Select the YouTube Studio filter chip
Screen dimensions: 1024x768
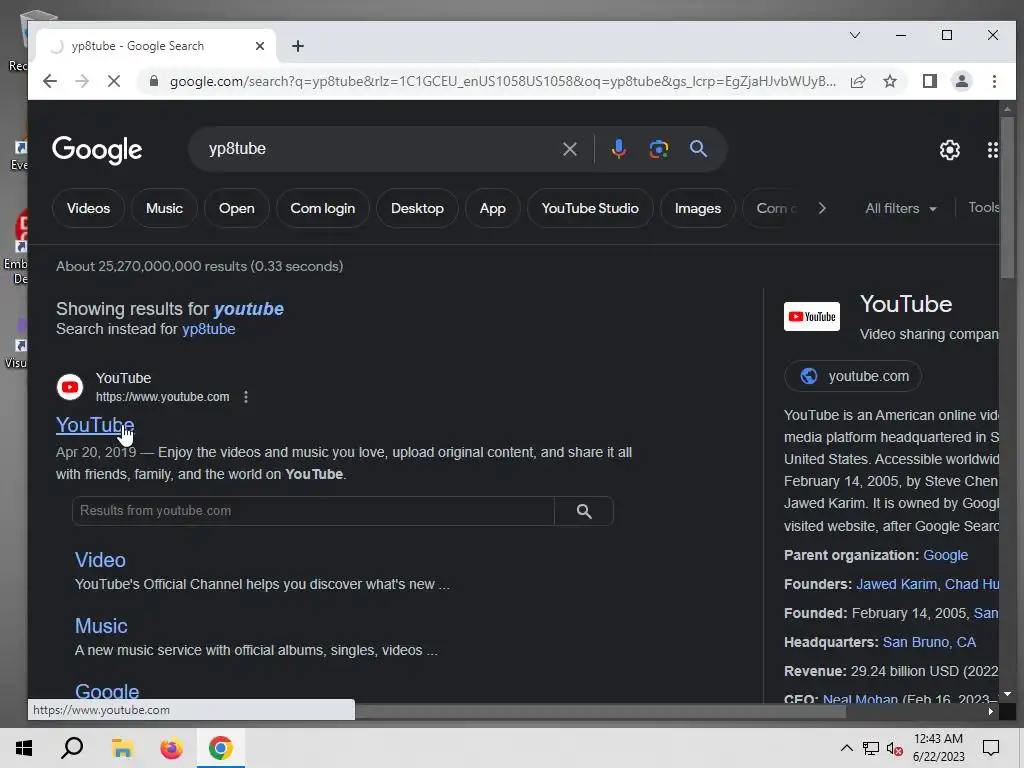[590, 208]
